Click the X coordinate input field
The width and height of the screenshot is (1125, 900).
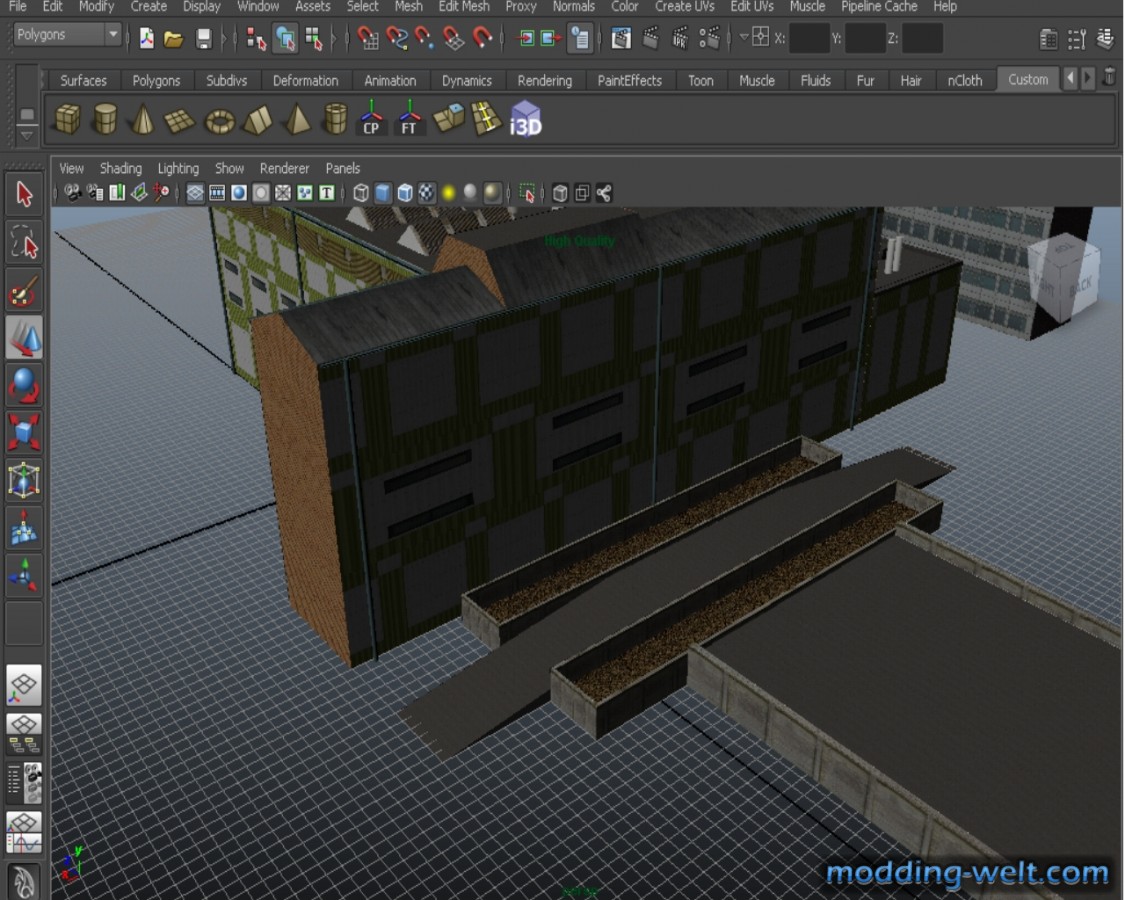(809, 38)
